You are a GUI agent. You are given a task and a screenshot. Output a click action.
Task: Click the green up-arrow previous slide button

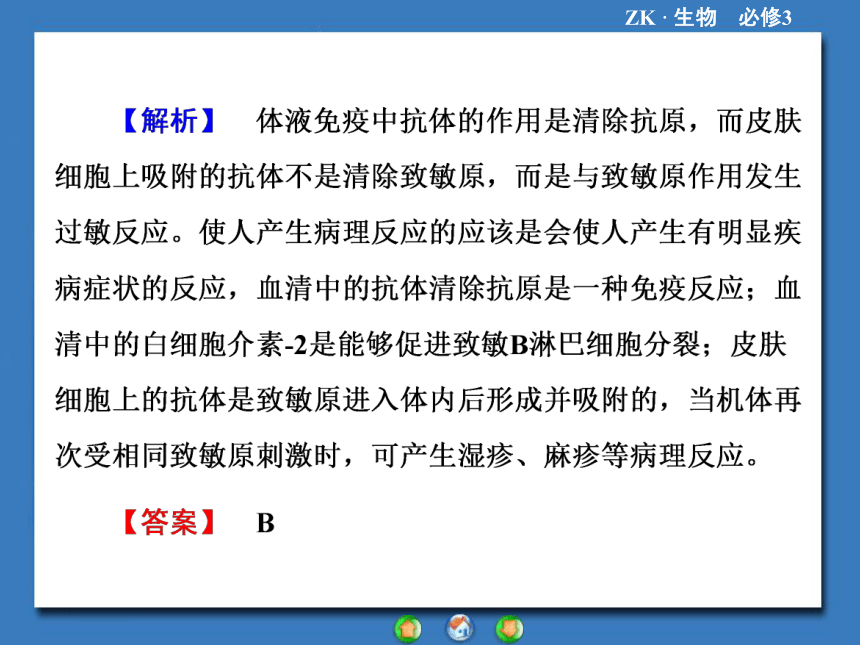[408, 629]
